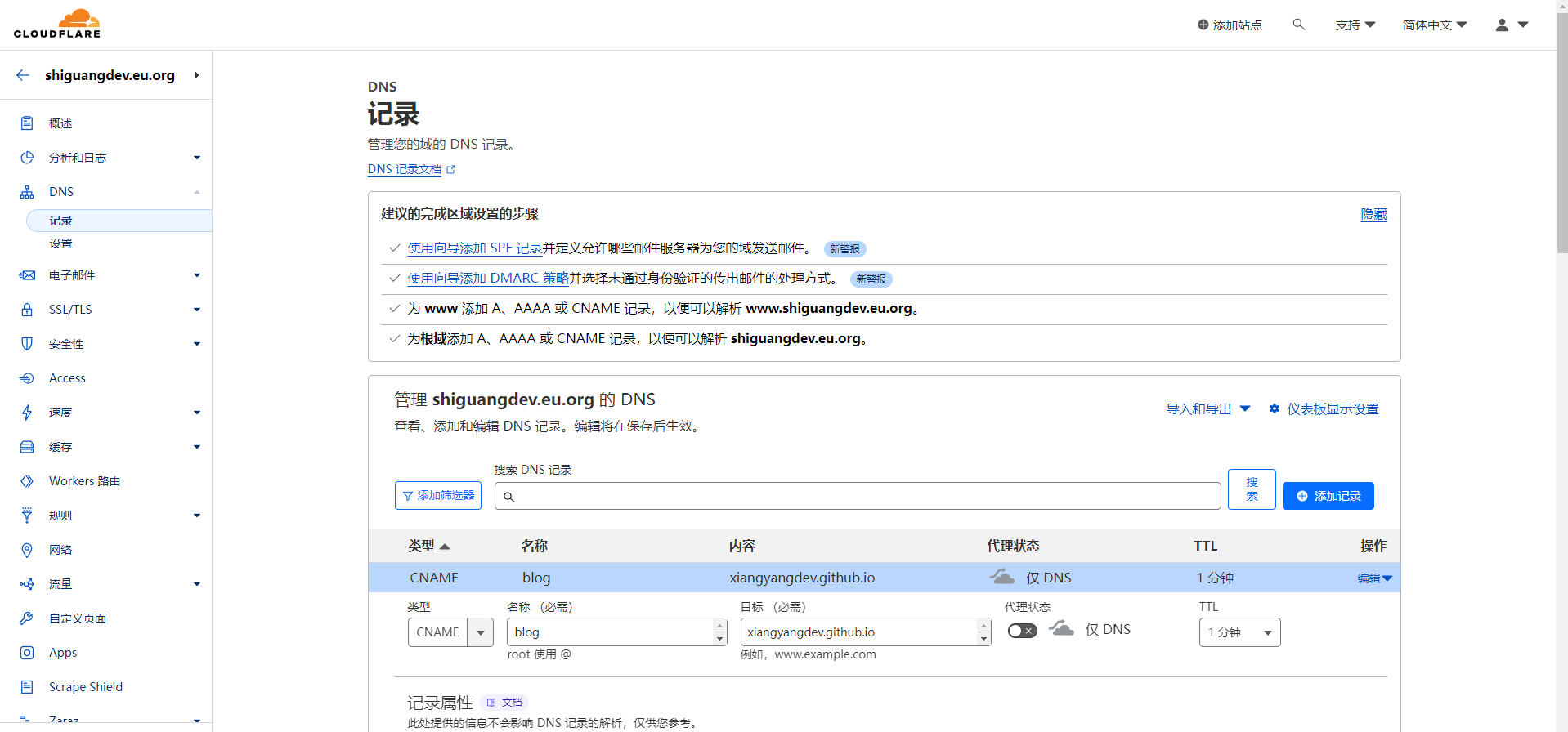This screenshot has height=732, width=1568.
Task: Open the 使用向导添加 SPF 记录 link
Action: click(475, 248)
